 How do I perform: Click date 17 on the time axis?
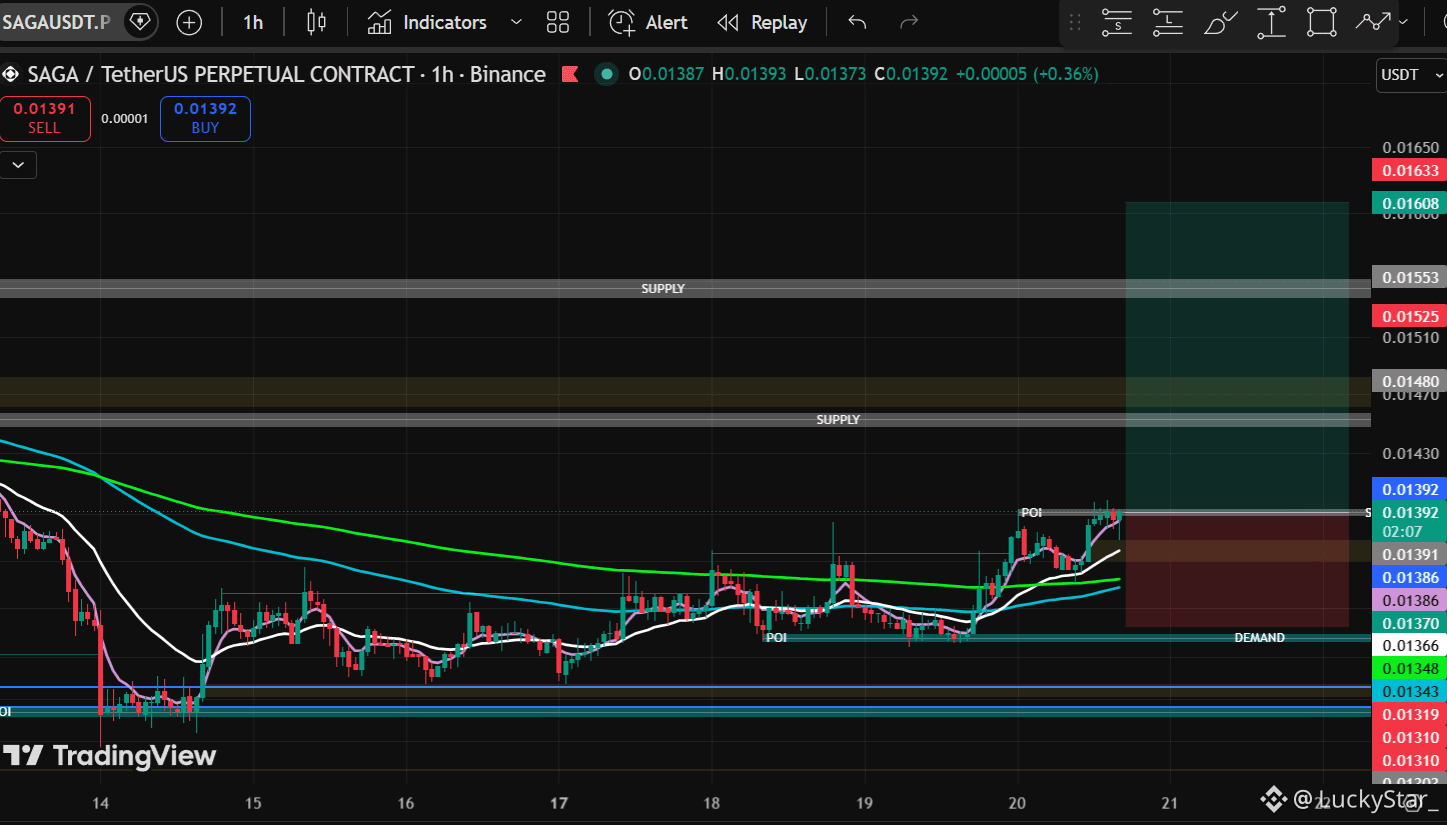point(559,803)
